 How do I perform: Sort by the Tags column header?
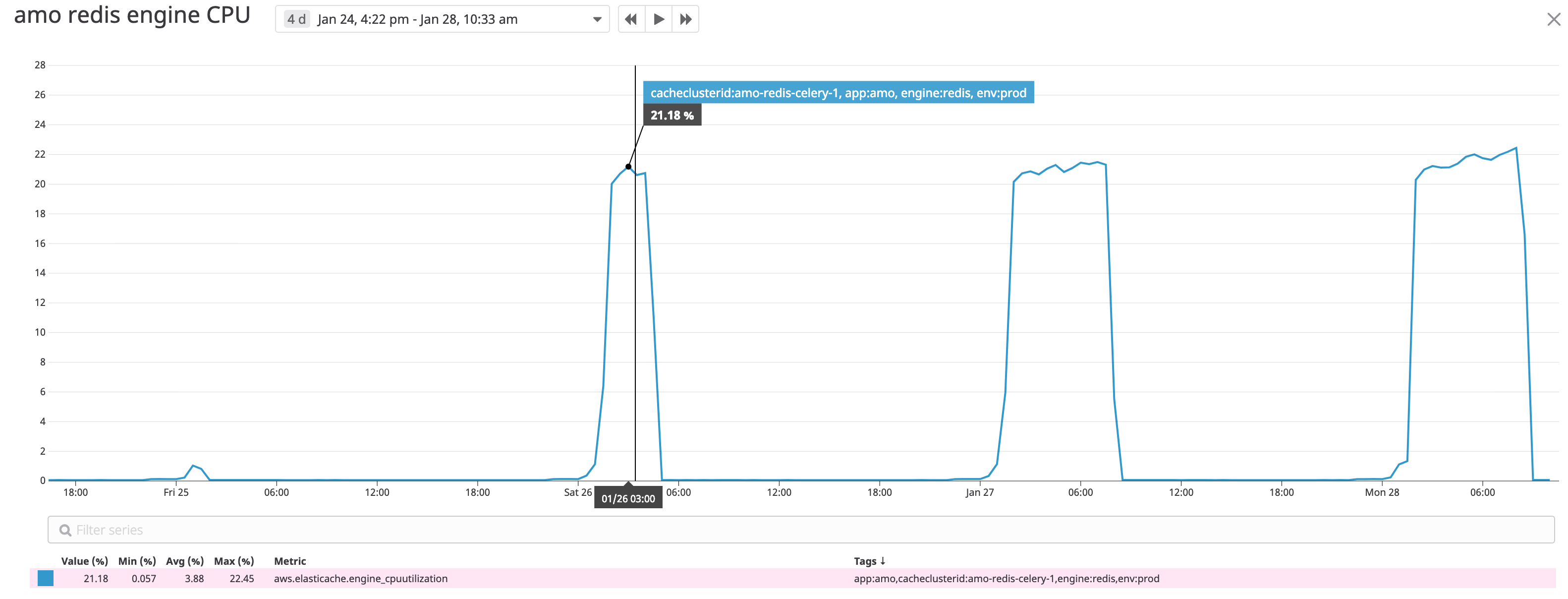pyautogui.click(x=869, y=561)
